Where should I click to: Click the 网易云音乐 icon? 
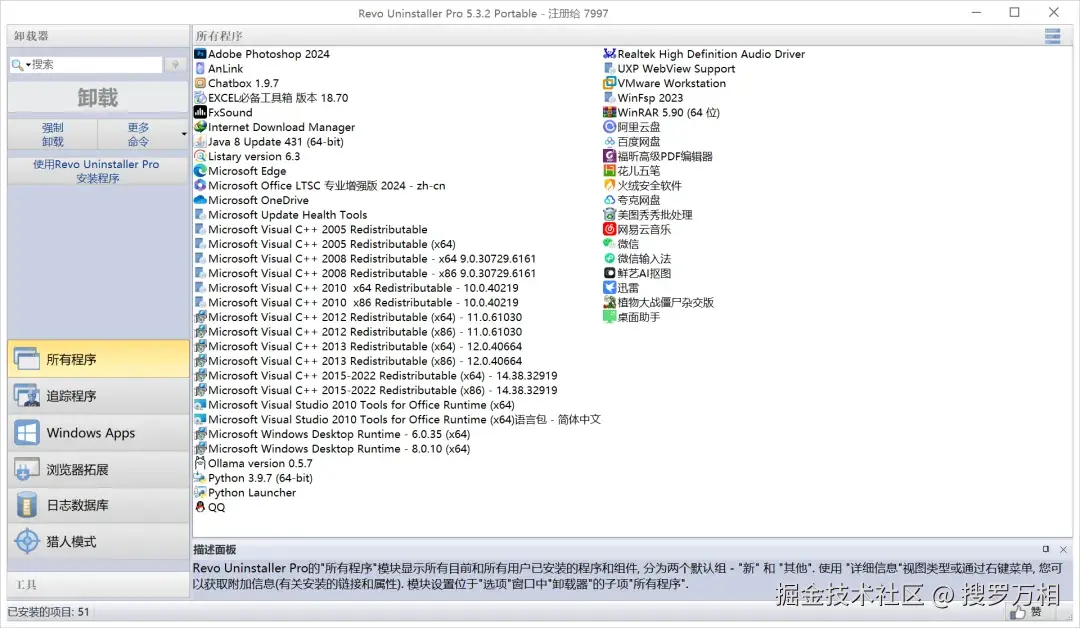click(609, 229)
